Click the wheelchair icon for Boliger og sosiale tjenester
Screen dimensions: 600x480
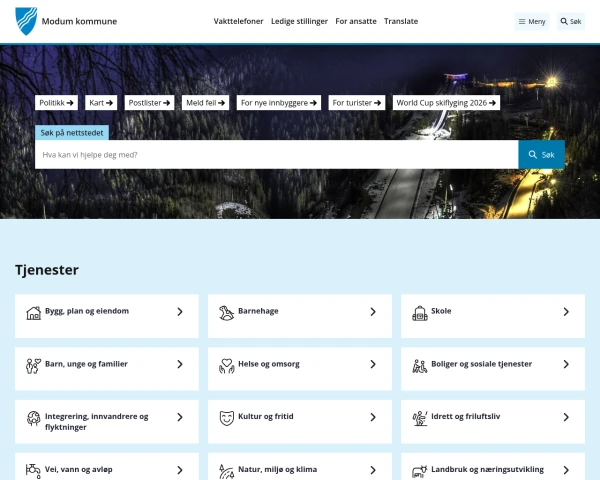click(420, 366)
